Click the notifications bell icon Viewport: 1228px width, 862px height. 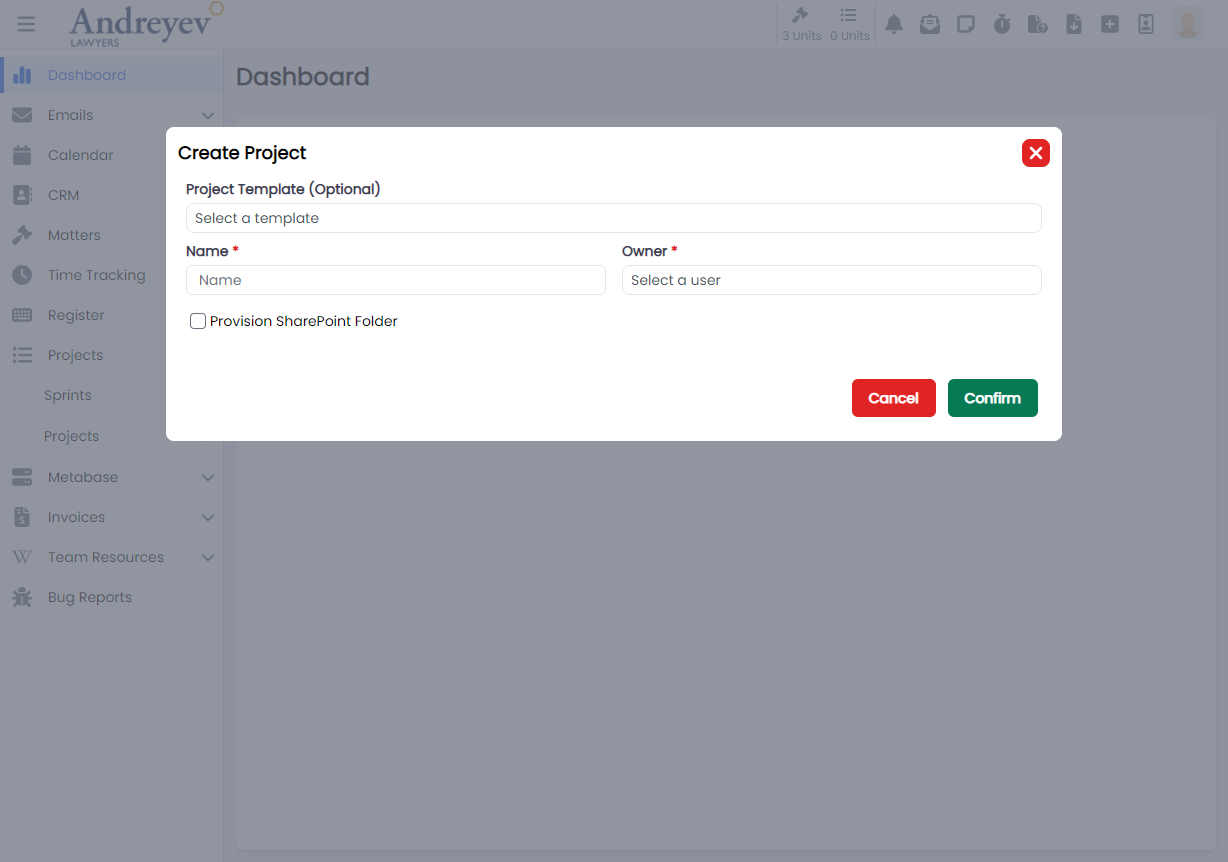[x=894, y=24]
